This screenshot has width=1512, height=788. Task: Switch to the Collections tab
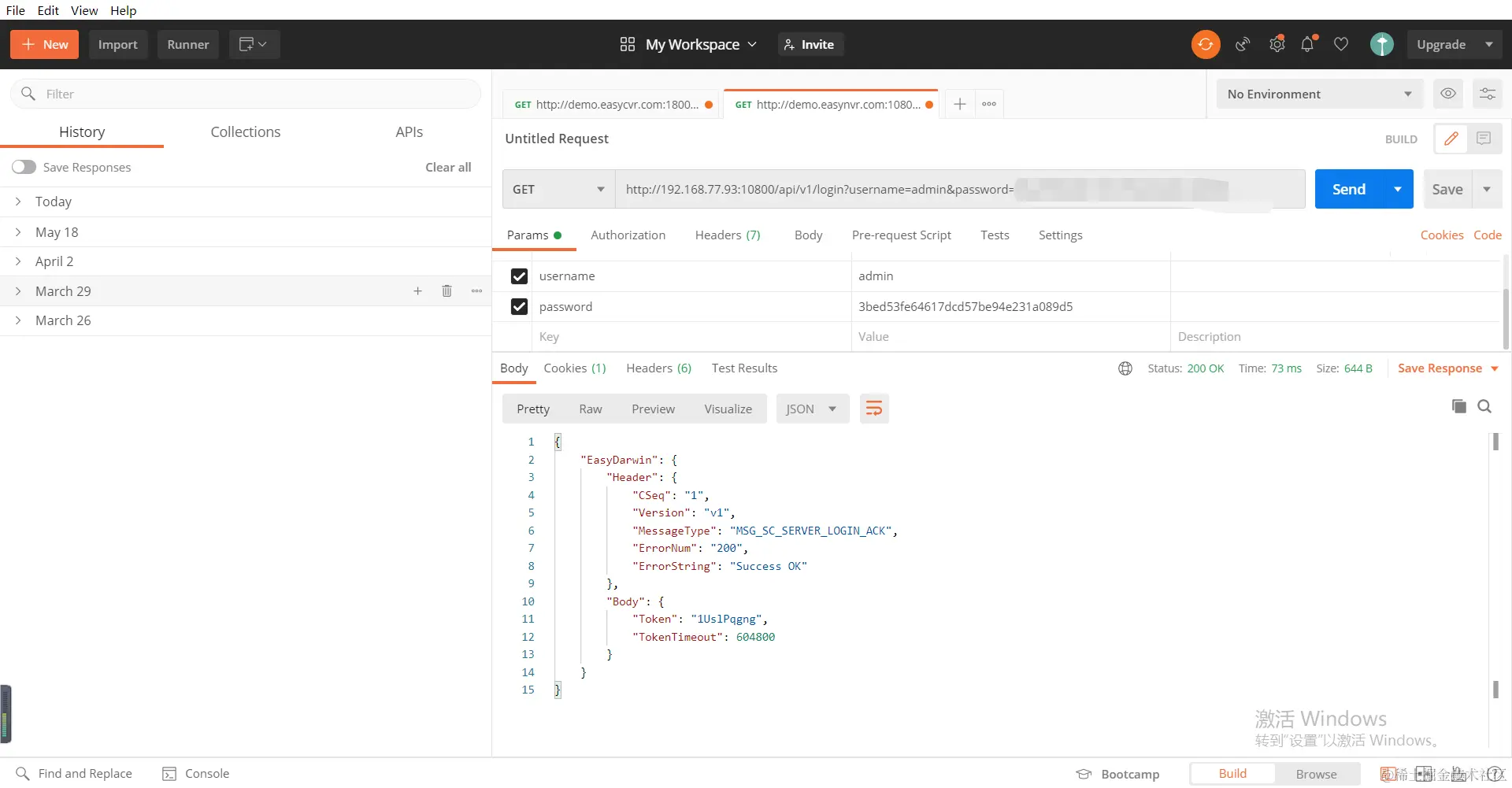[245, 131]
